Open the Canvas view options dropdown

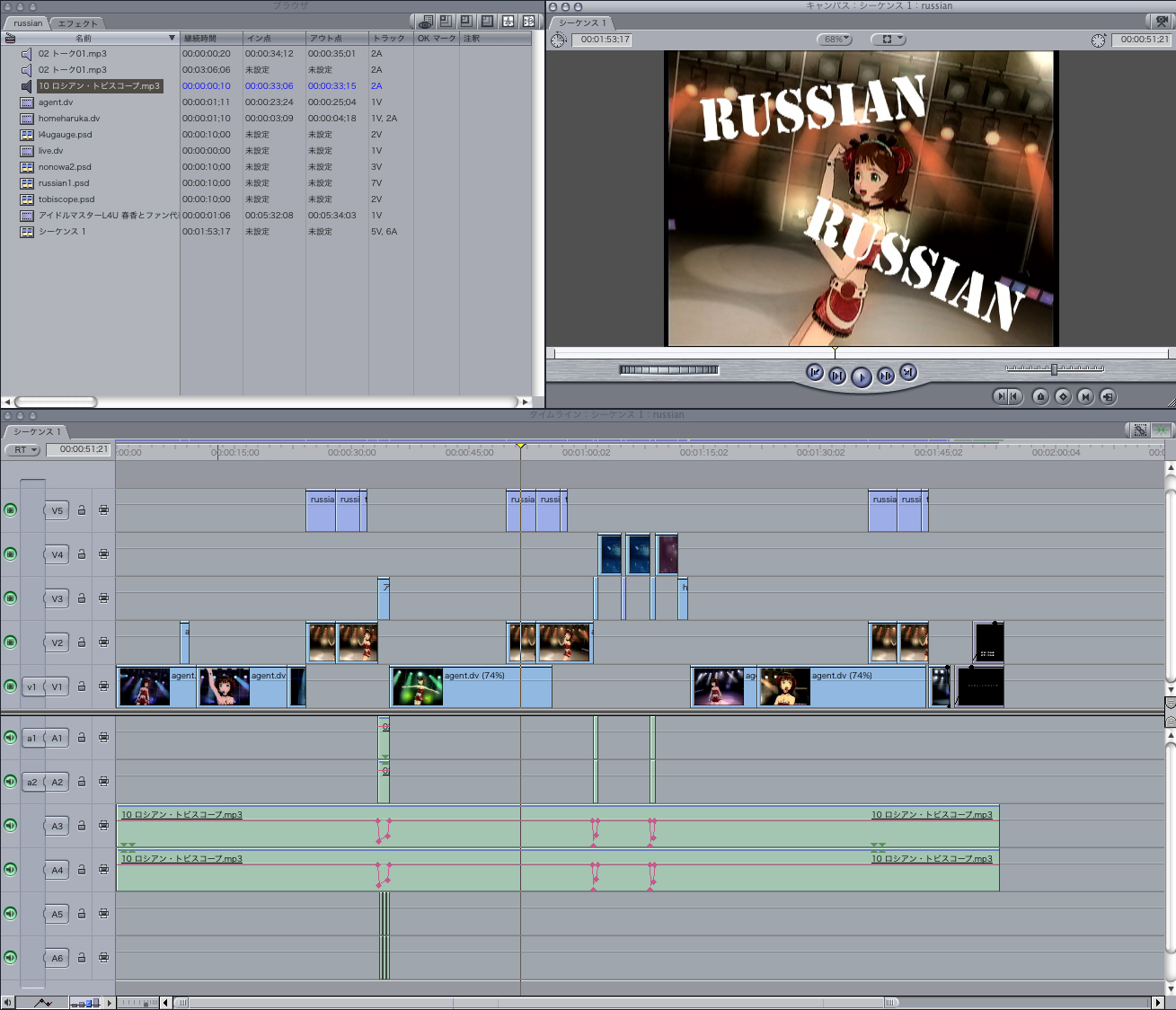888,40
